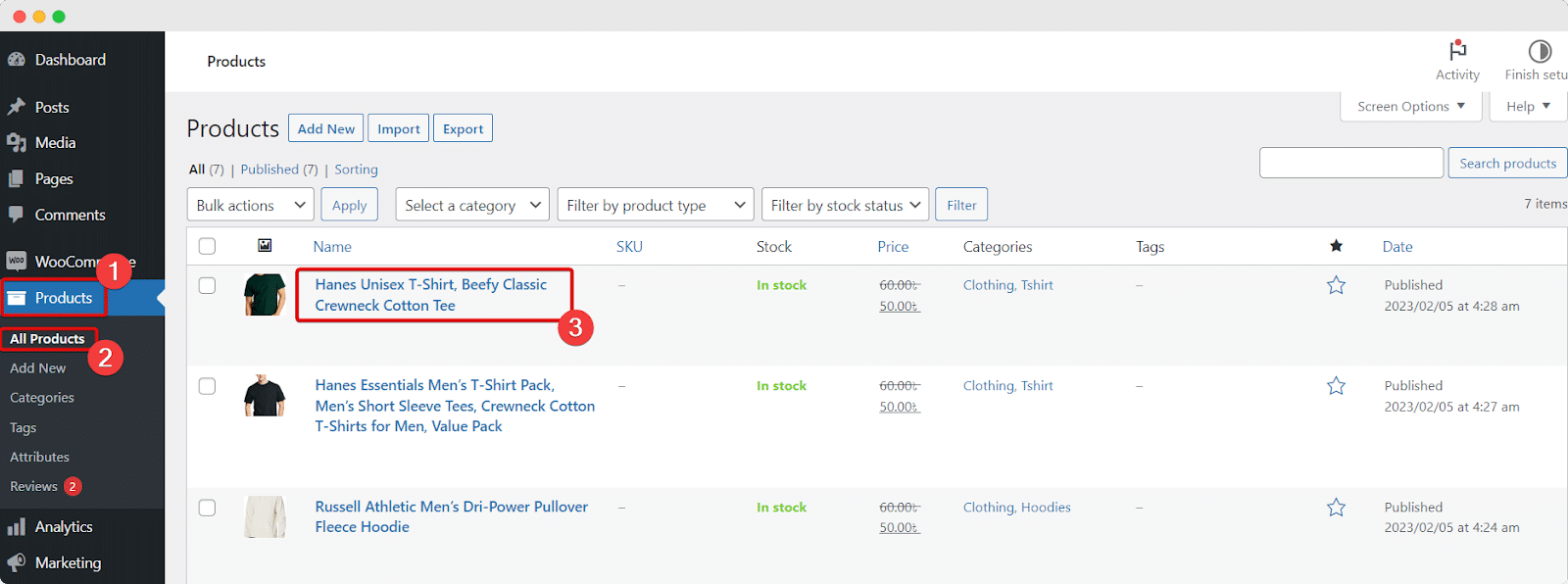
Task: Sort products by SKU column
Action: (629, 247)
